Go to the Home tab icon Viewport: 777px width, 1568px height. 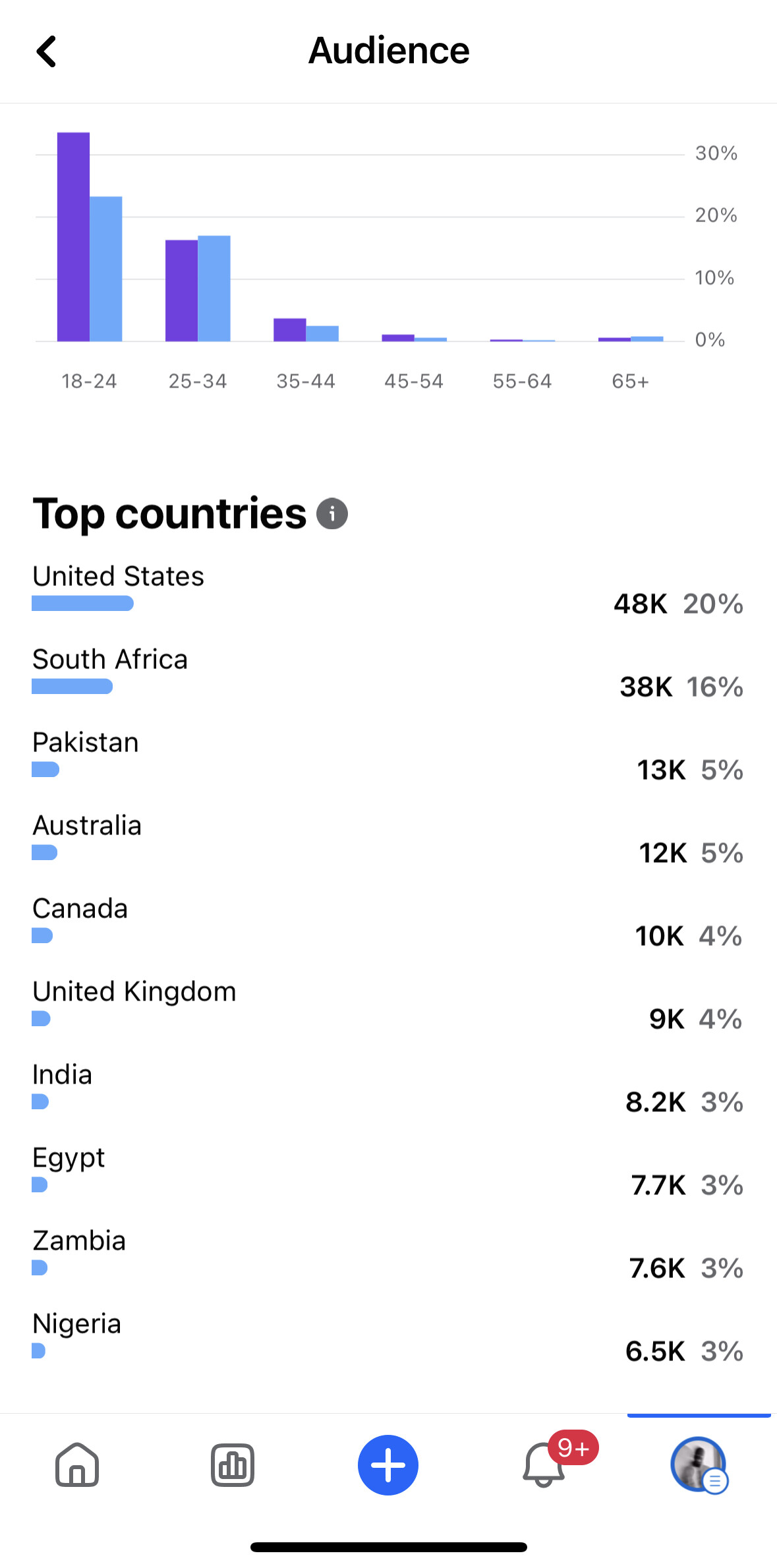[77, 1465]
